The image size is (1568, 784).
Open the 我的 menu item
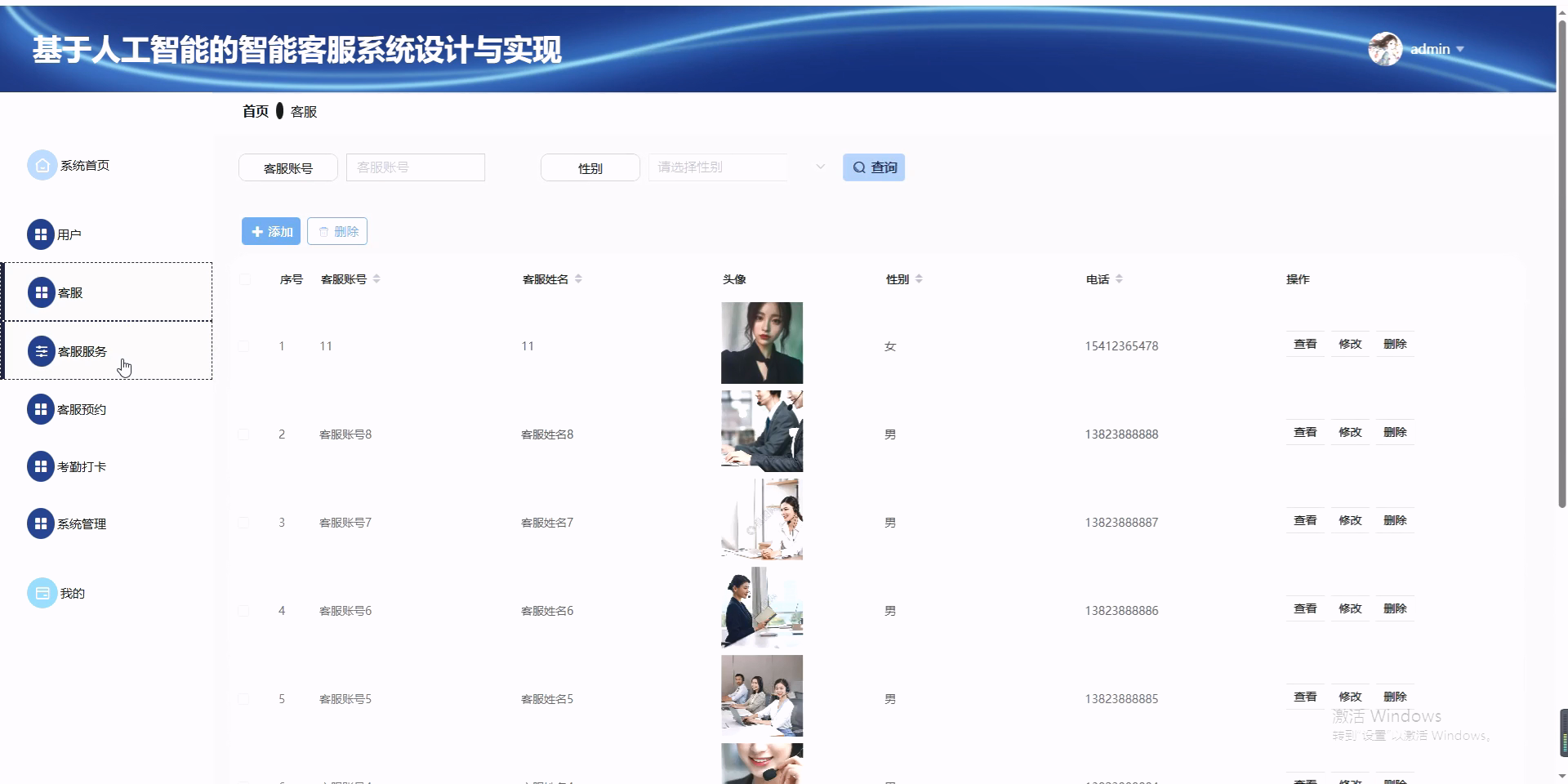pyautogui.click(x=108, y=593)
